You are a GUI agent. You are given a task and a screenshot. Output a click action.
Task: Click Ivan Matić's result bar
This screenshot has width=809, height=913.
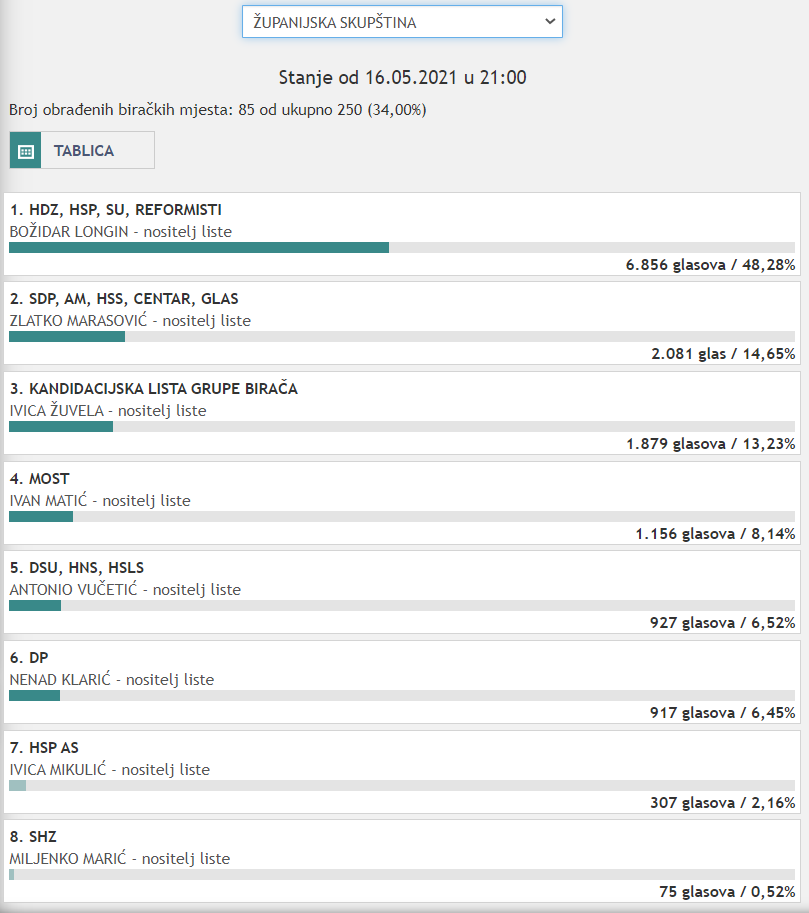click(x=41, y=516)
